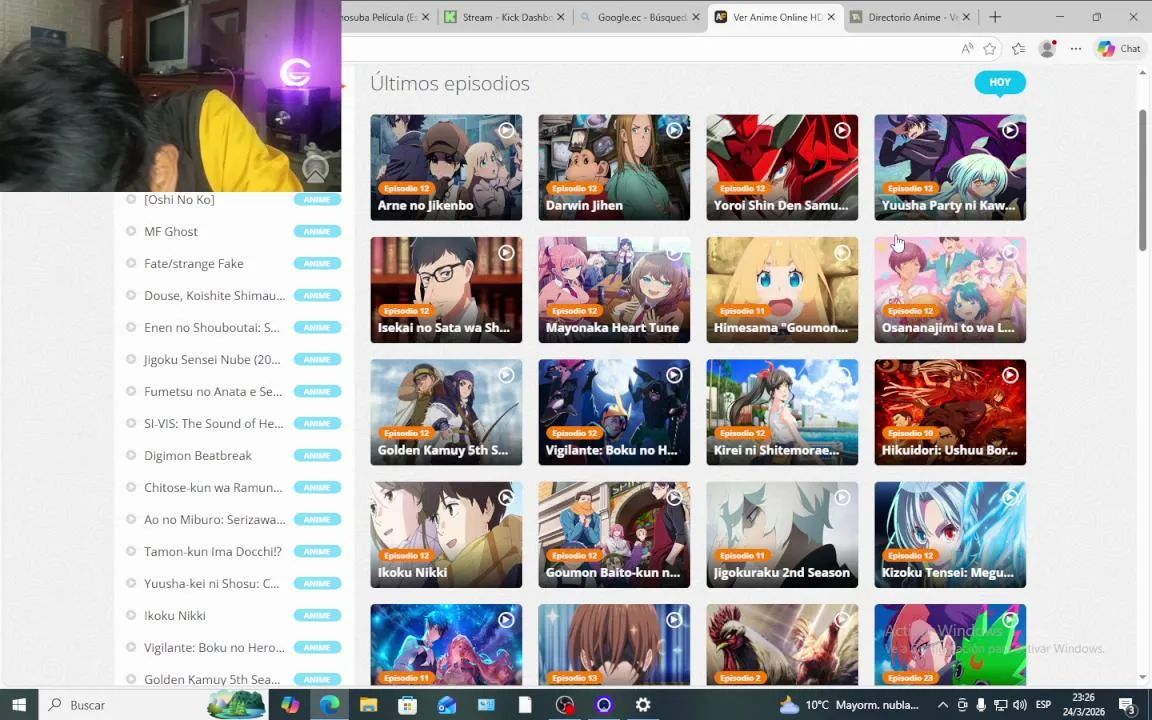1152x720 pixels.
Task: Click the play icon on Goumon Baito-kun card
Action: [674, 497]
